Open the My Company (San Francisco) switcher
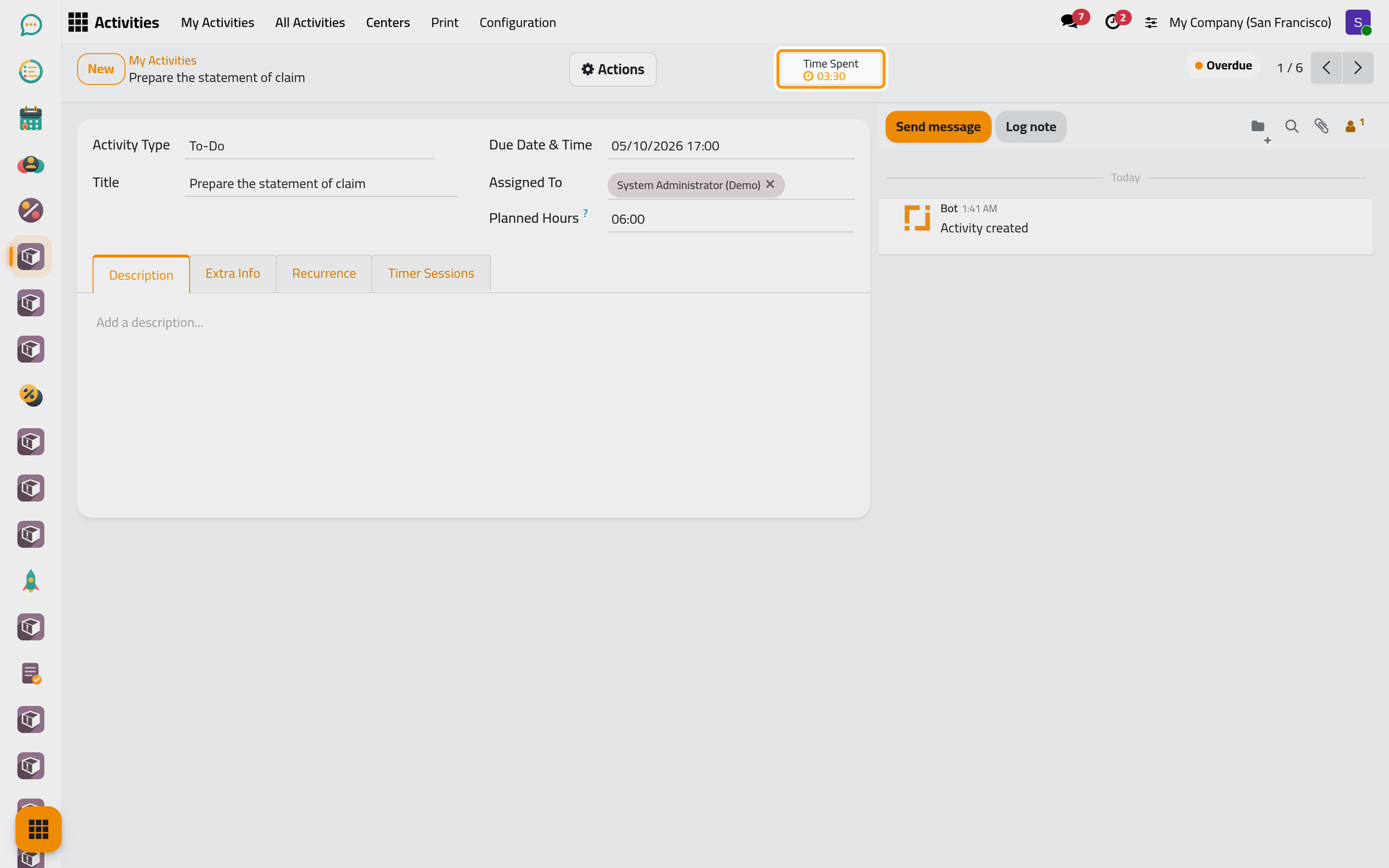This screenshot has width=1389, height=868. [1250, 22]
